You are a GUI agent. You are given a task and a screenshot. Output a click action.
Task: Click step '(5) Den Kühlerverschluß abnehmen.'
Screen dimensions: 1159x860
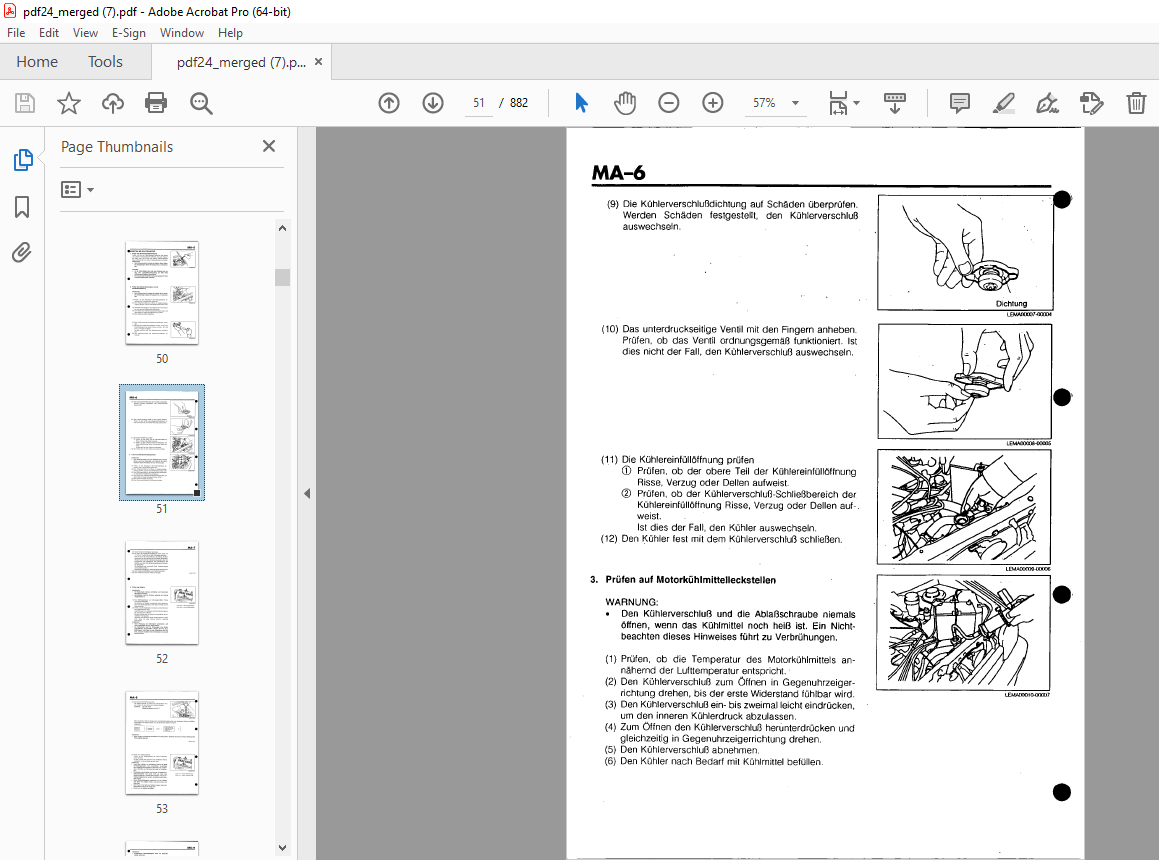pos(682,750)
